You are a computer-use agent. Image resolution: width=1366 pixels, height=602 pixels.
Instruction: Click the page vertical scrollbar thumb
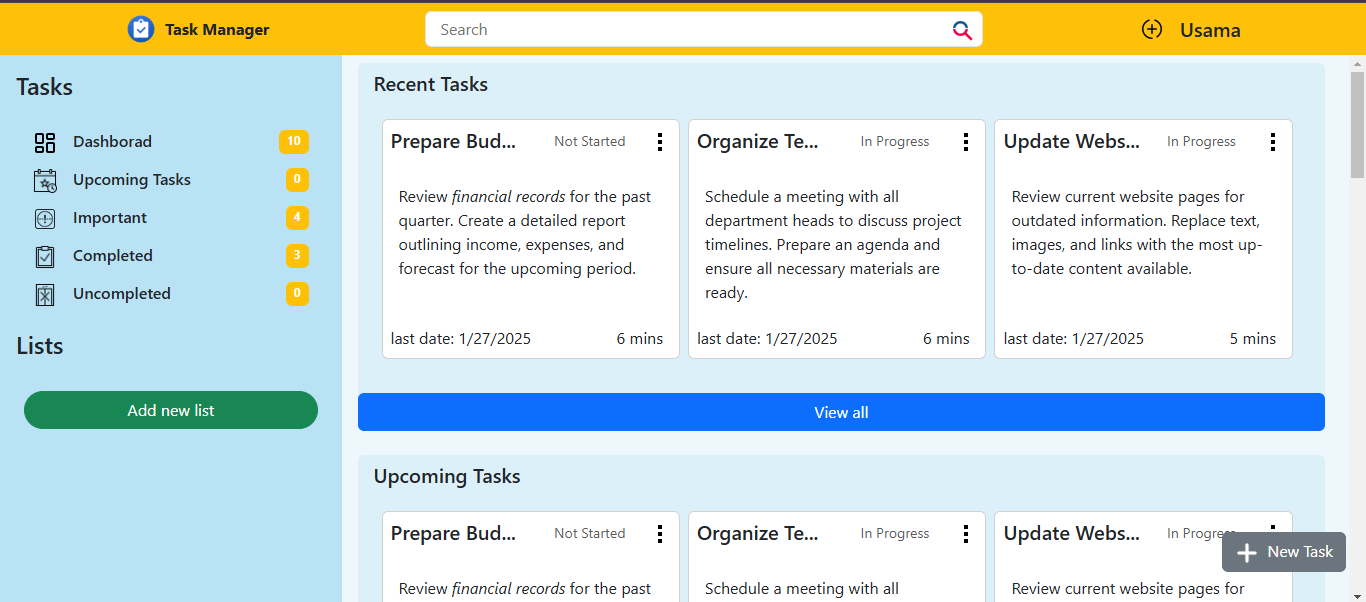click(1357, 124)
